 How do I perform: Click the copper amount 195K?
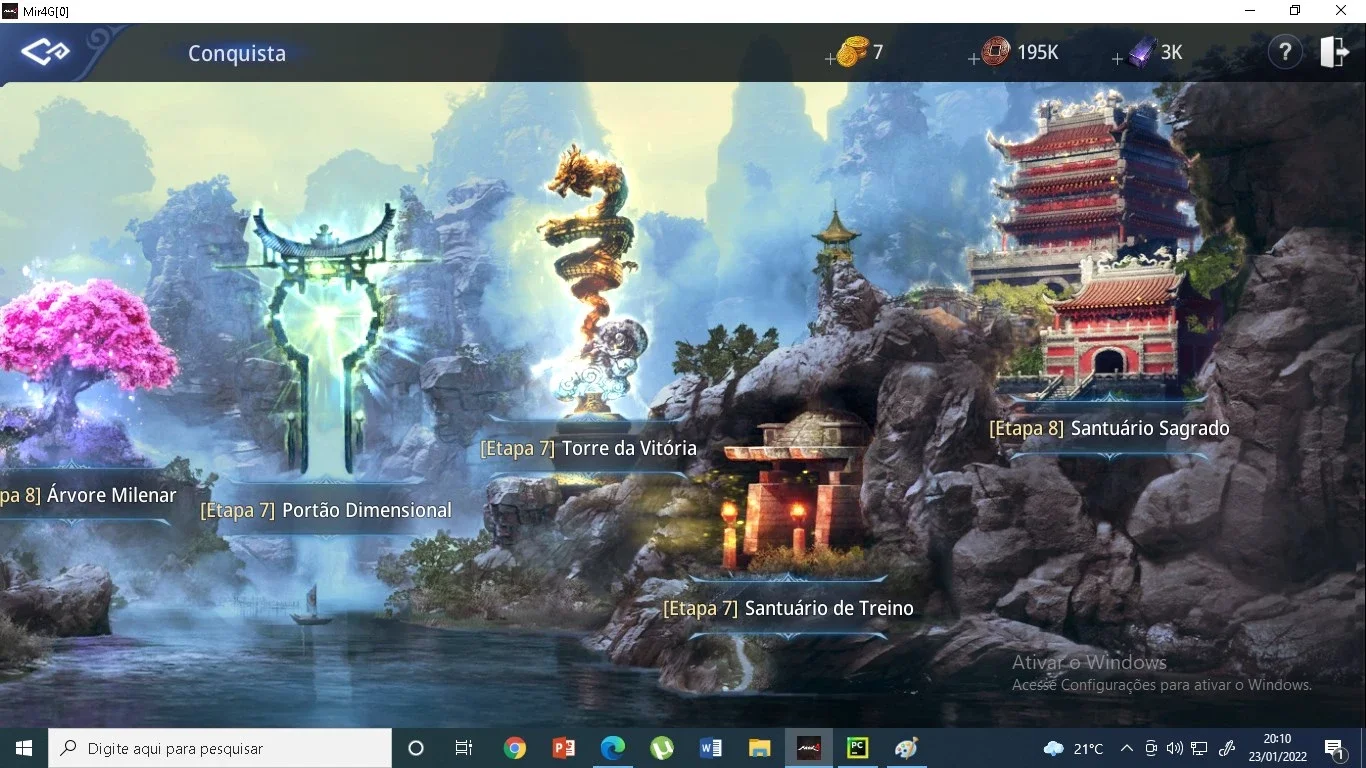pyautogui.click(x=1038, y=53)
